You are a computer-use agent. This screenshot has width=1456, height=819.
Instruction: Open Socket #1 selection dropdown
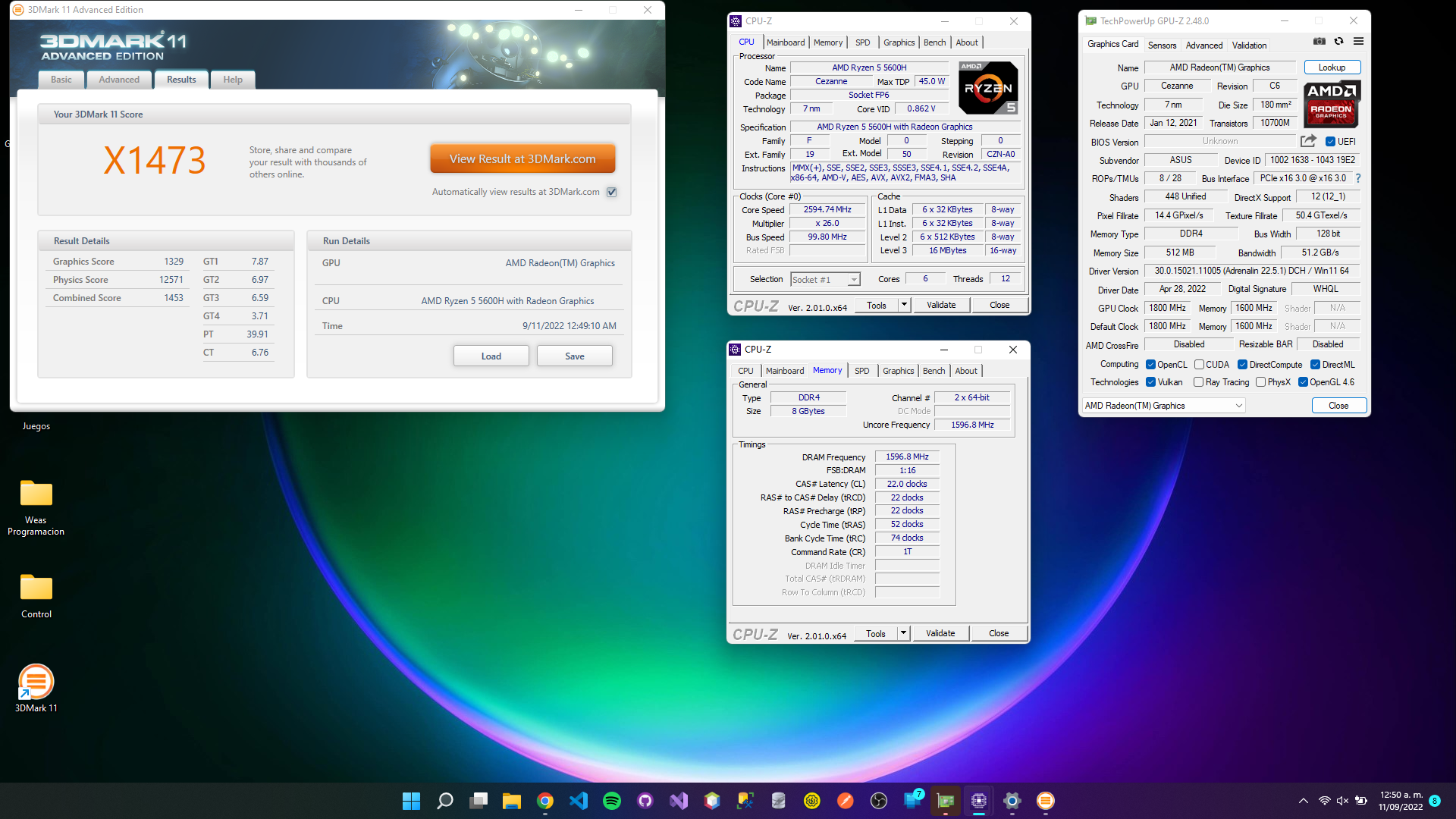[x=825, y=280]
